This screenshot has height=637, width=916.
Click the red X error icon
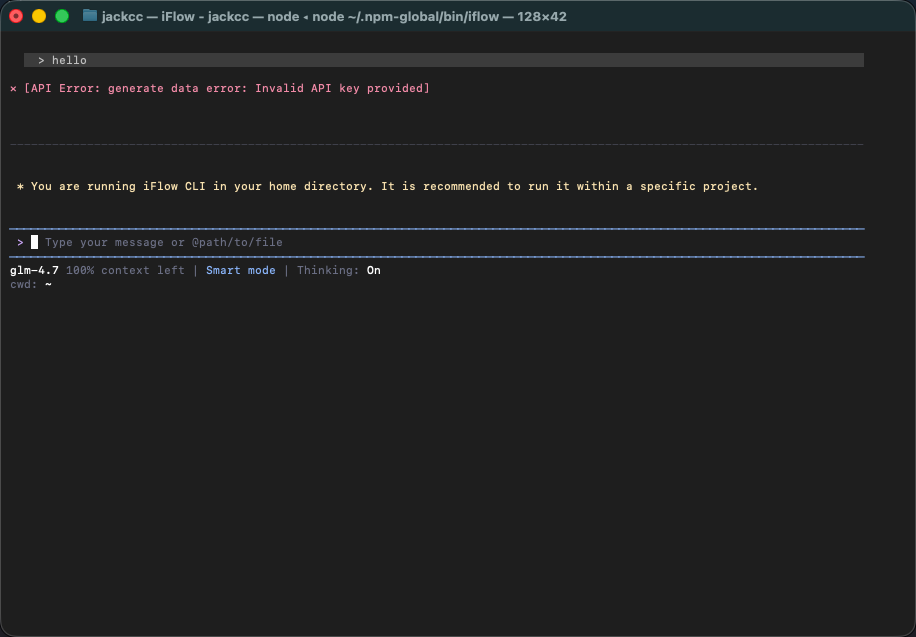tap(14, 89)
